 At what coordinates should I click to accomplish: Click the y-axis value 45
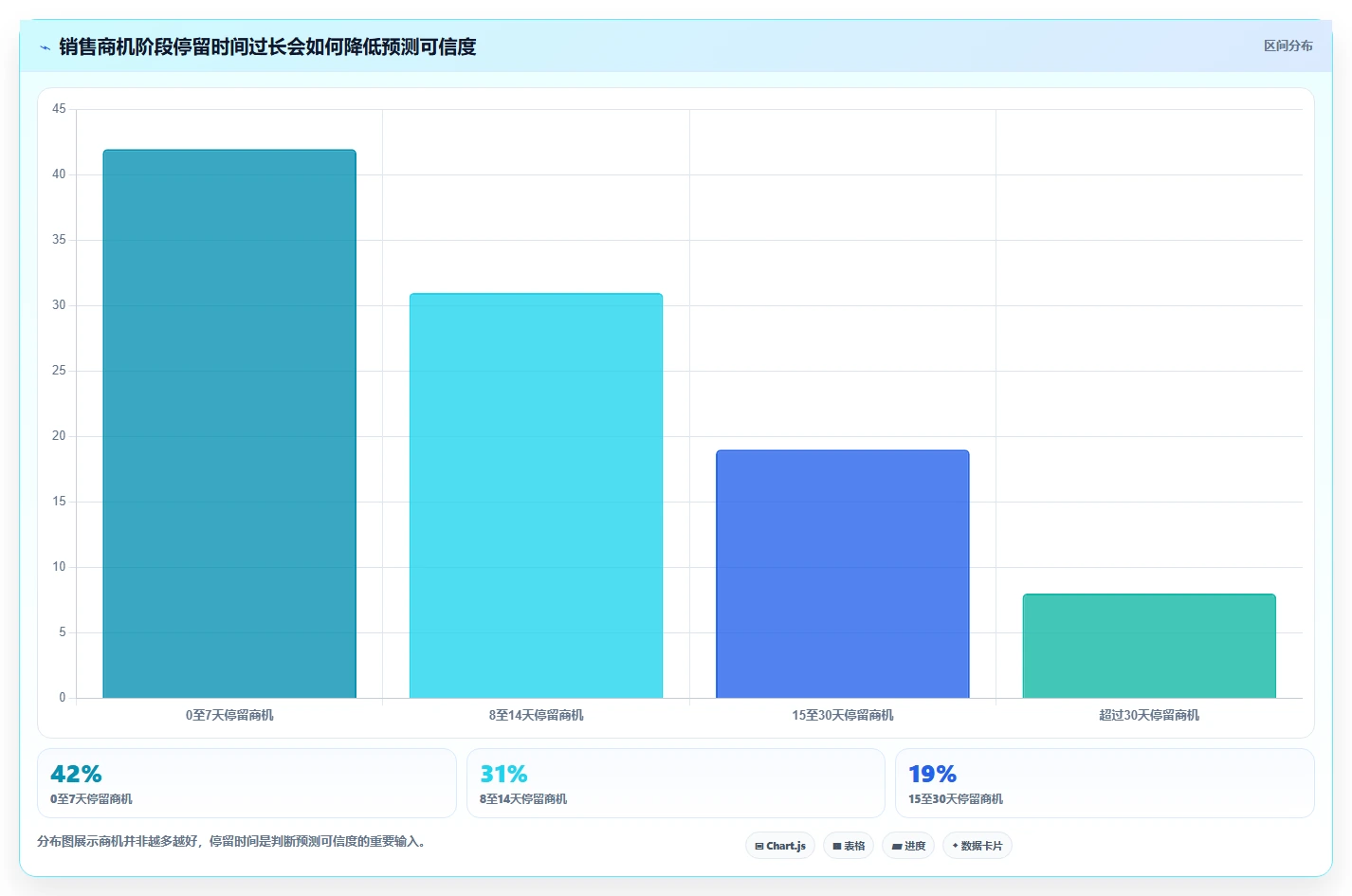59,109
